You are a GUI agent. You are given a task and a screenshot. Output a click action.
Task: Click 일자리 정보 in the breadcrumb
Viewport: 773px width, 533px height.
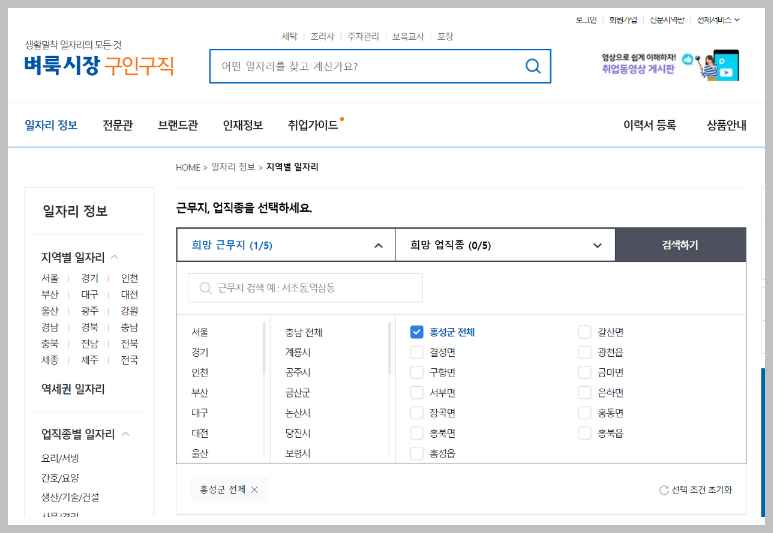coord(233,167)
